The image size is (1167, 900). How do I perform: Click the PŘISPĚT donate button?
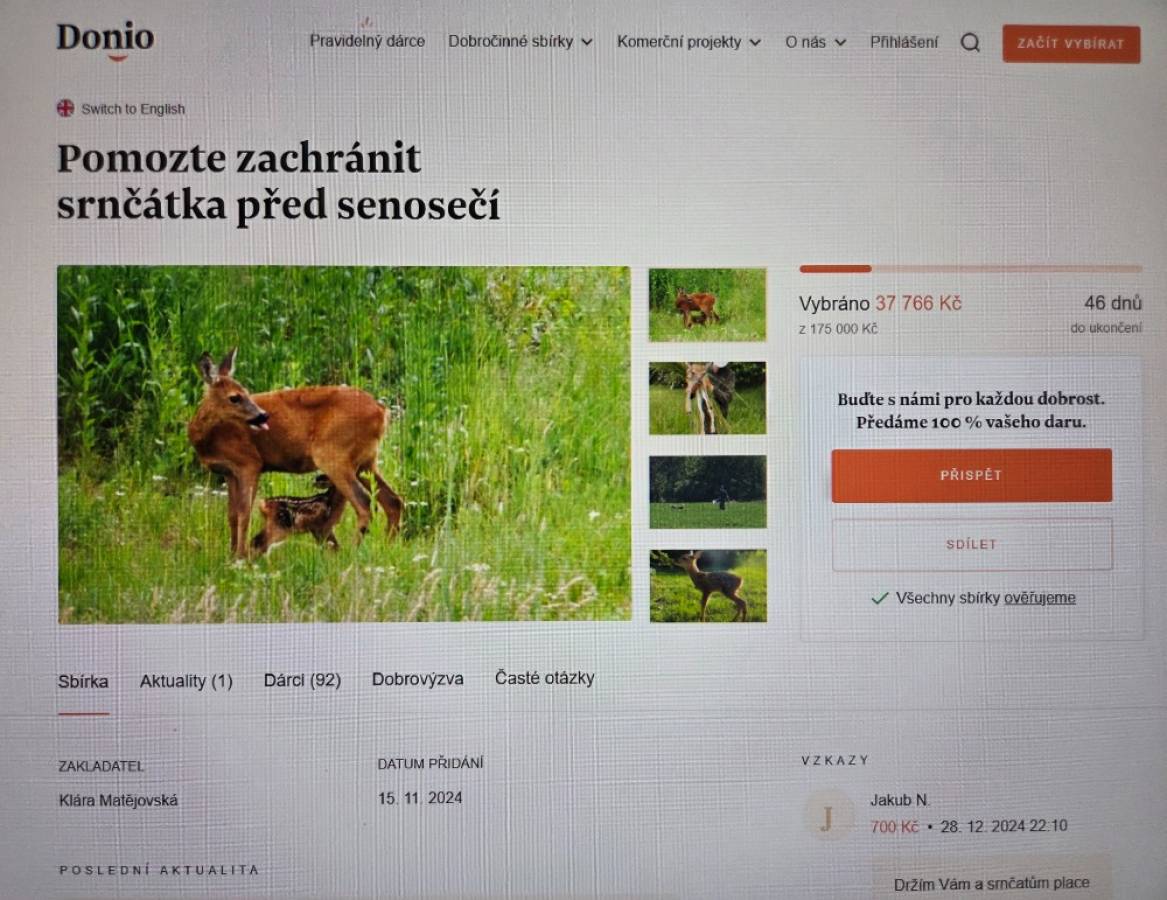[x=971, y=475]
